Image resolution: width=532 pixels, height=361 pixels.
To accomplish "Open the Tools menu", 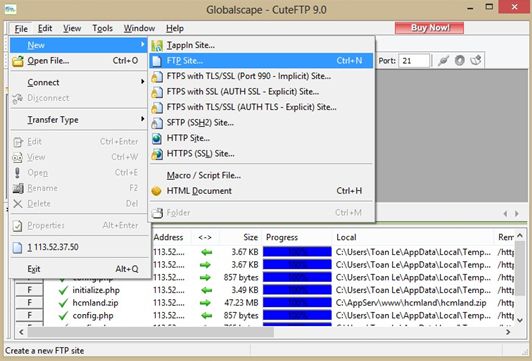I will tap(102, 28).
